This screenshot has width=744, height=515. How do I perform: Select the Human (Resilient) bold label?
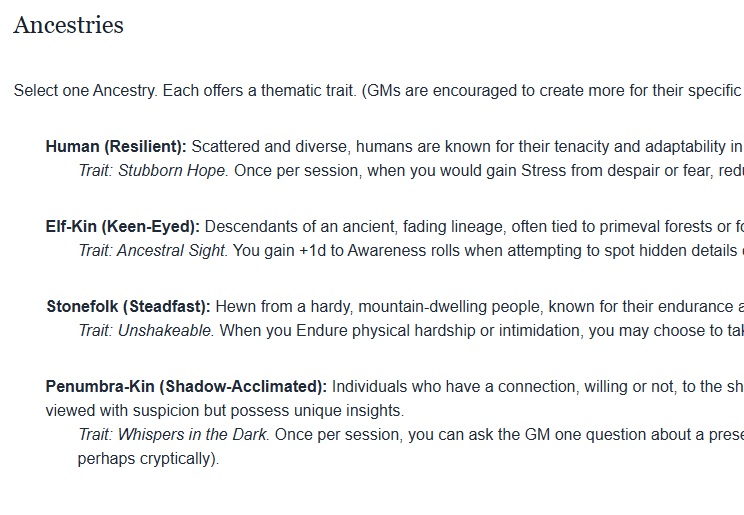tap(116, 147)
